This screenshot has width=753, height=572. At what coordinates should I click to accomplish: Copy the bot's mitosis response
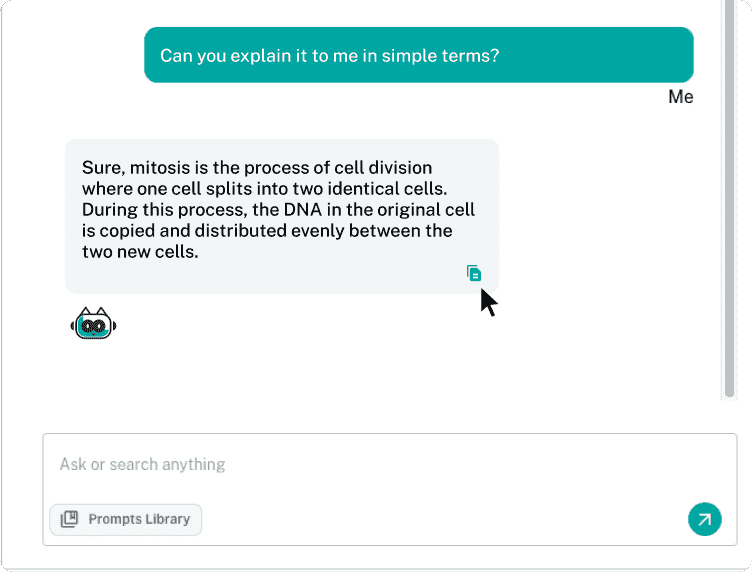point(474,274)
